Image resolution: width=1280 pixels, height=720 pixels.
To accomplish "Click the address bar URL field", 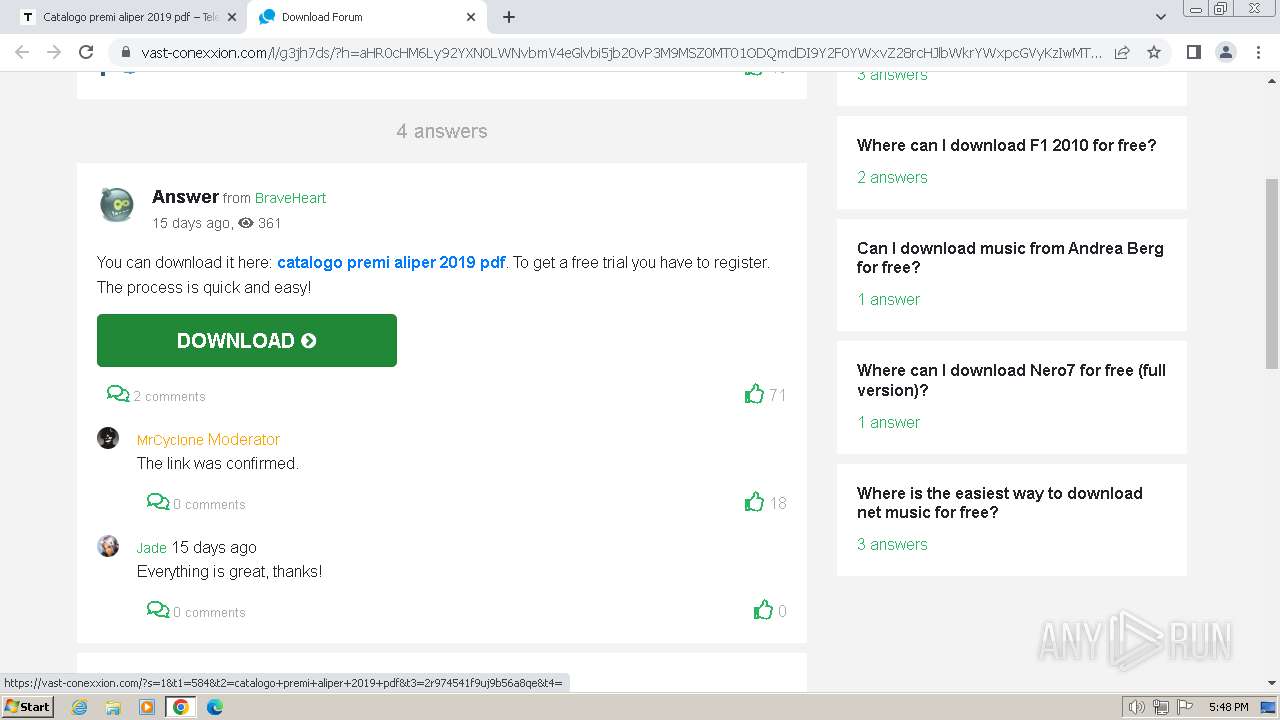I will pos(620,52).
